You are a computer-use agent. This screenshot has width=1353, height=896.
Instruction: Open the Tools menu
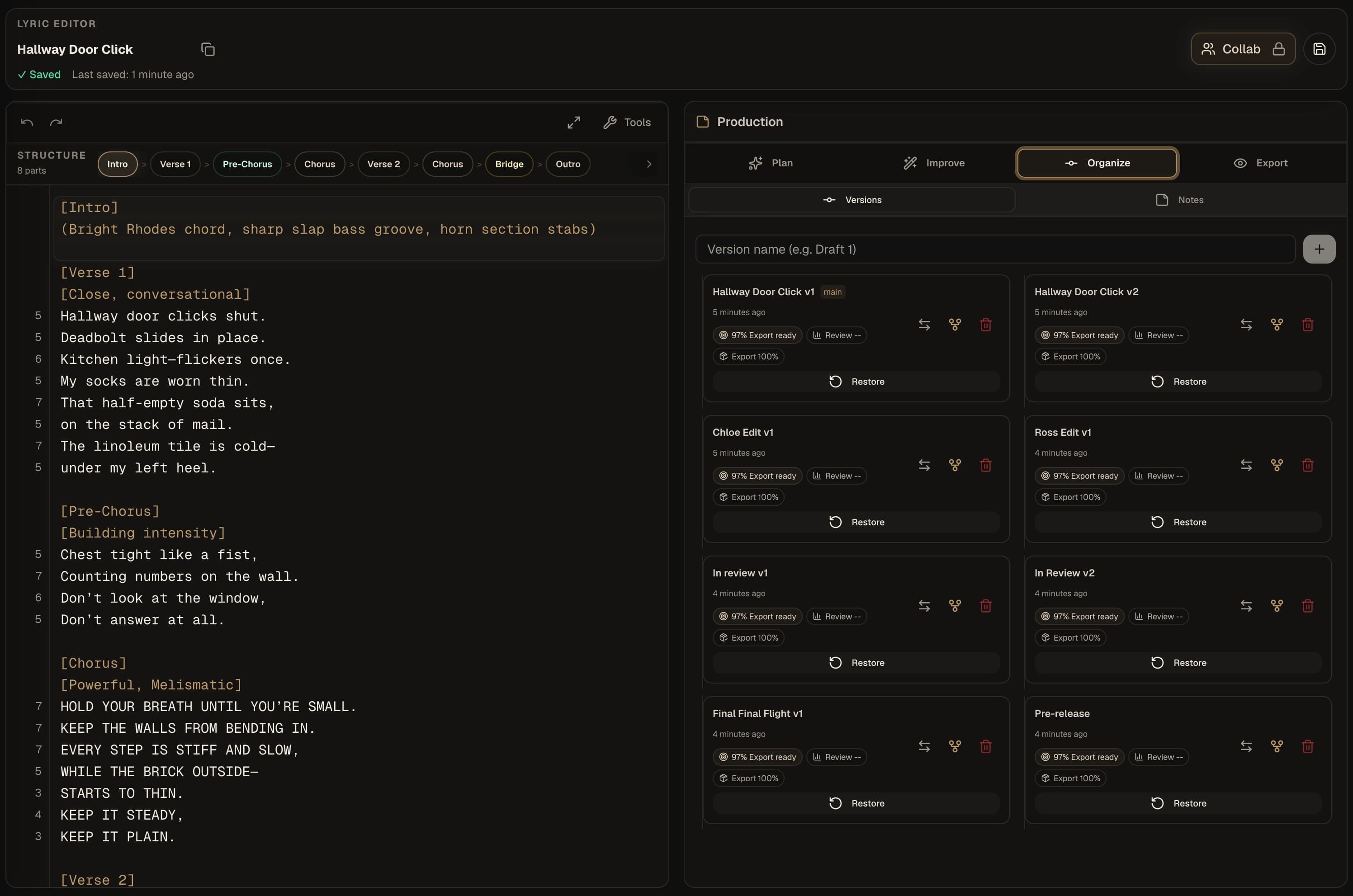coord(627,123)
